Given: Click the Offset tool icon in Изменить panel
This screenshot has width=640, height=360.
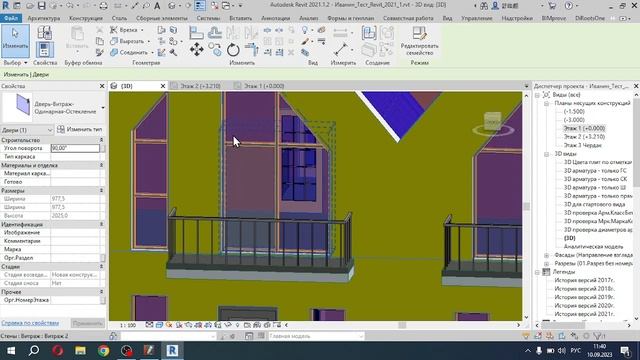Looking at the screenshot, I should click(215, 33).
